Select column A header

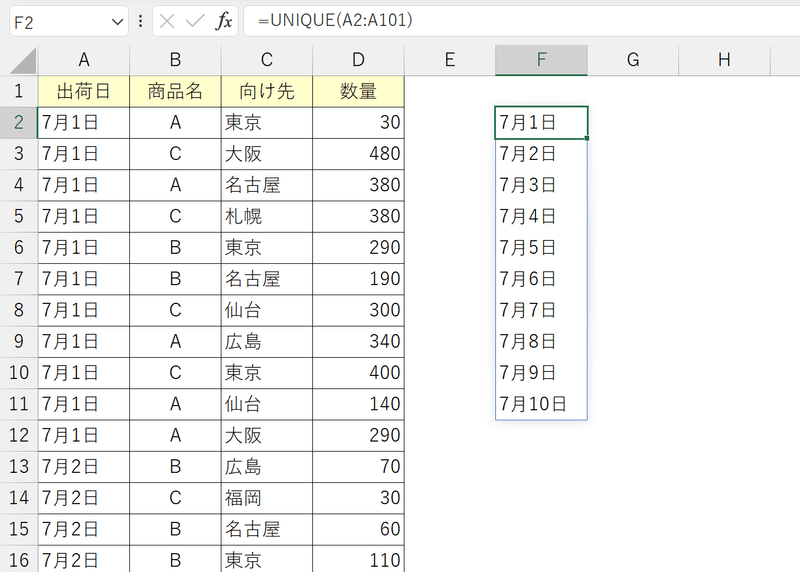(84, 60)
